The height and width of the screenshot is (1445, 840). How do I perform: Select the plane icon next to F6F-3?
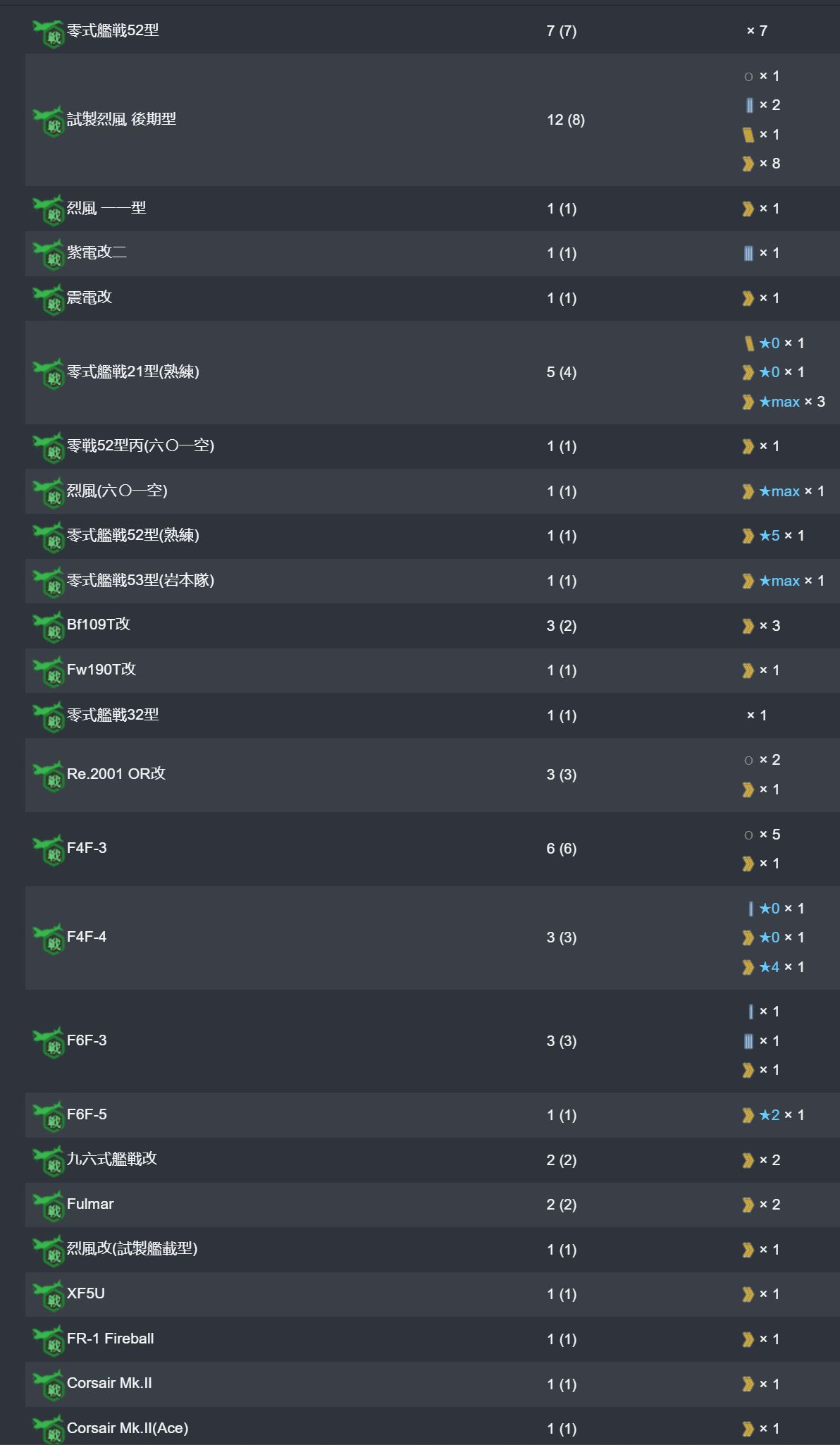(49, 1043)
